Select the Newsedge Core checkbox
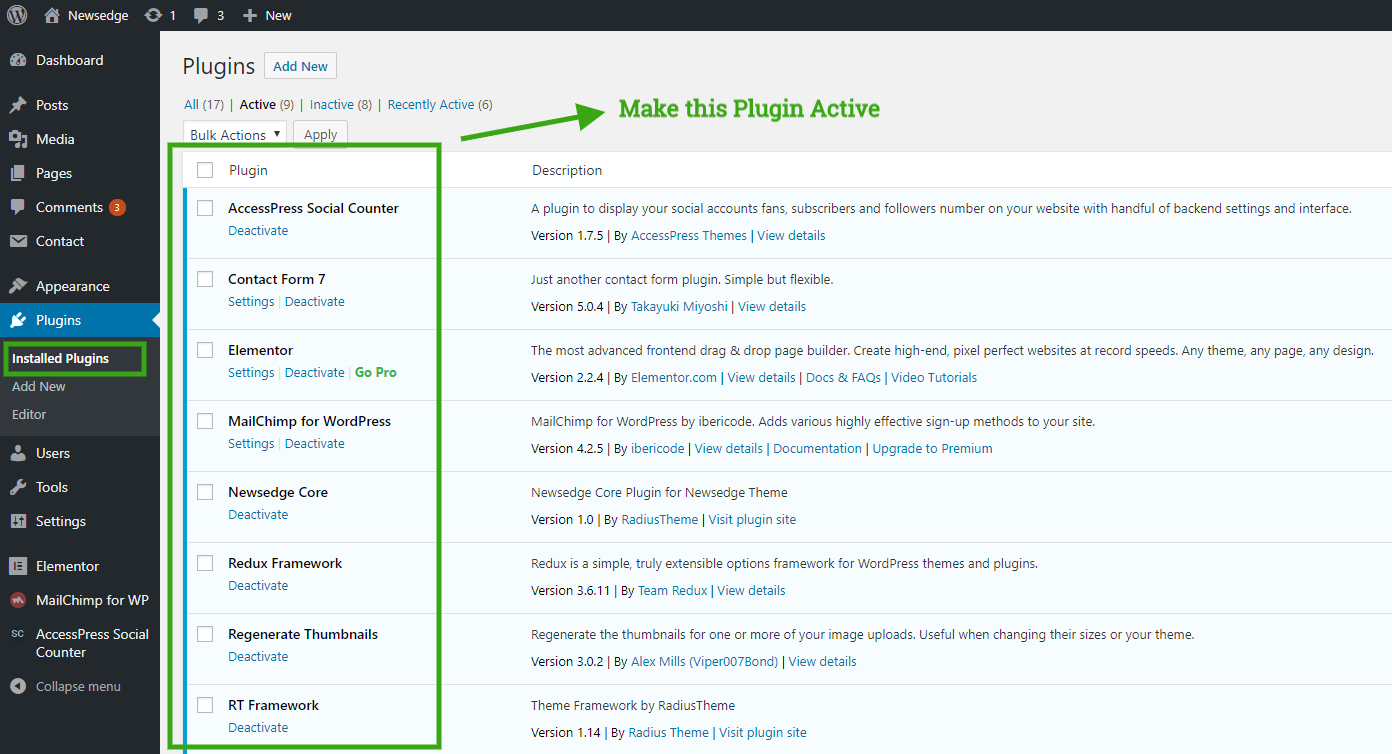This screenshot has width=1392, height=754. point(205,492)
